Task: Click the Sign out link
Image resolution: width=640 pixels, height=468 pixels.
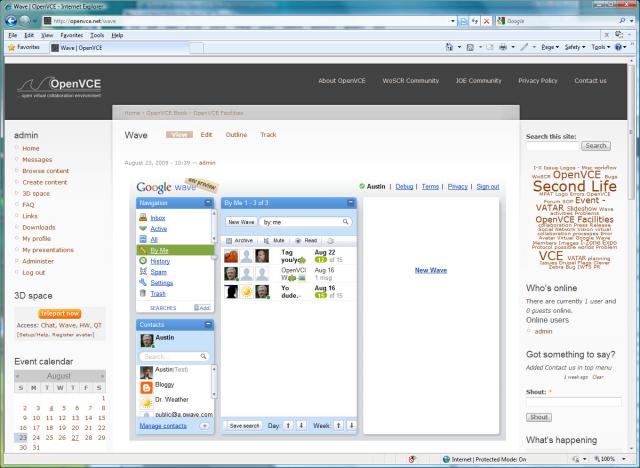Action: [x=488, y=186]
